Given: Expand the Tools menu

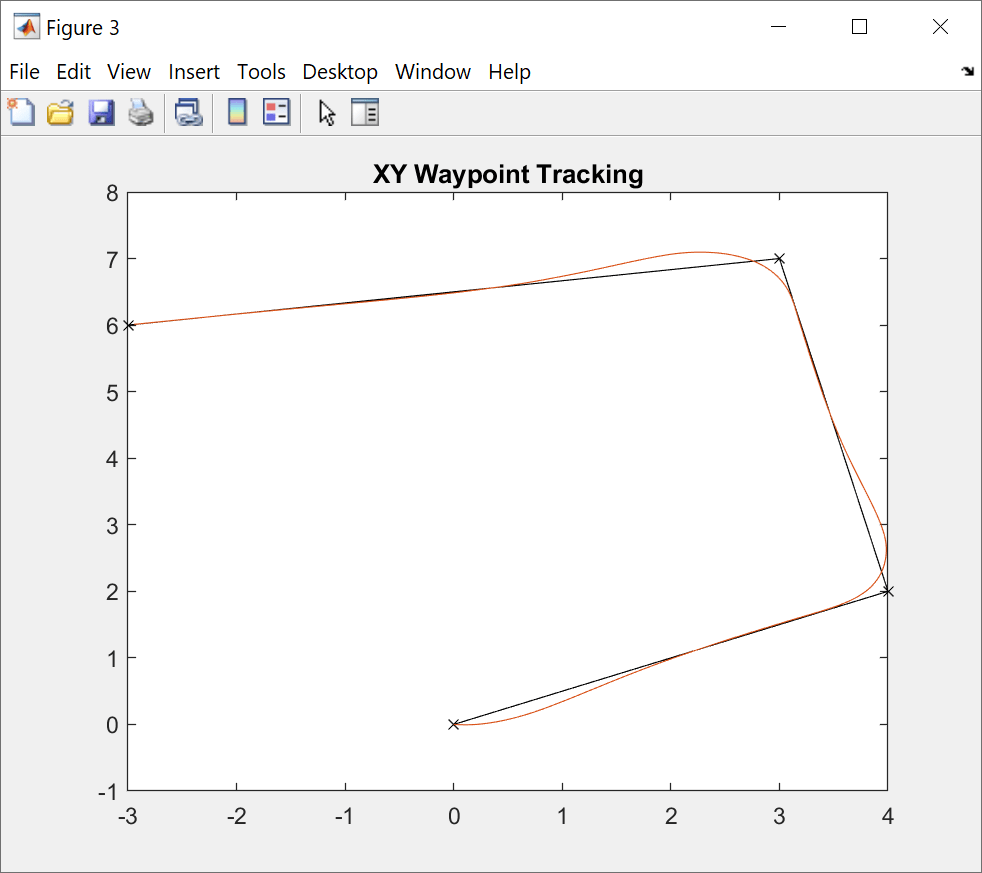Looking at the screenshot, I should pos(261,72).
